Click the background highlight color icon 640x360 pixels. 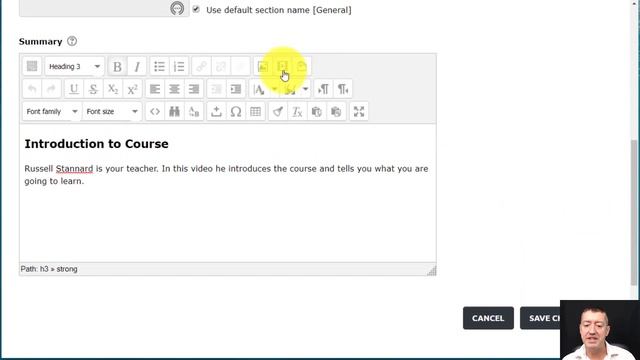click(x=290, y=89)
